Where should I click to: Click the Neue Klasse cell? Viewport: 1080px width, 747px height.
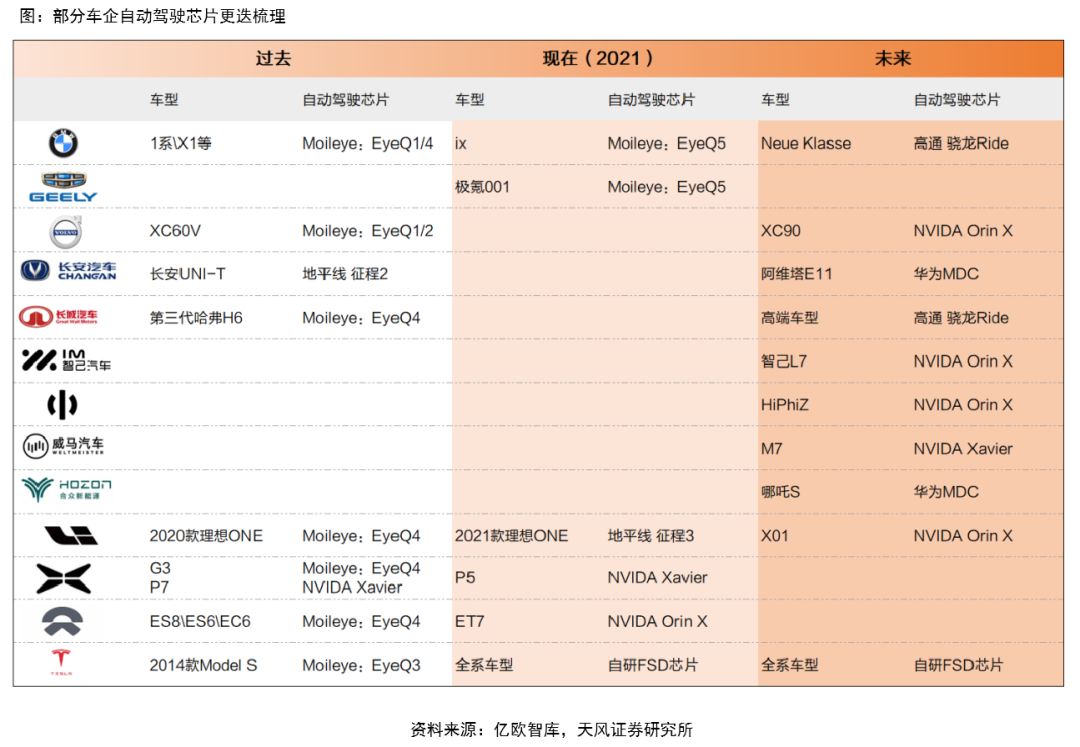[806, 144]
